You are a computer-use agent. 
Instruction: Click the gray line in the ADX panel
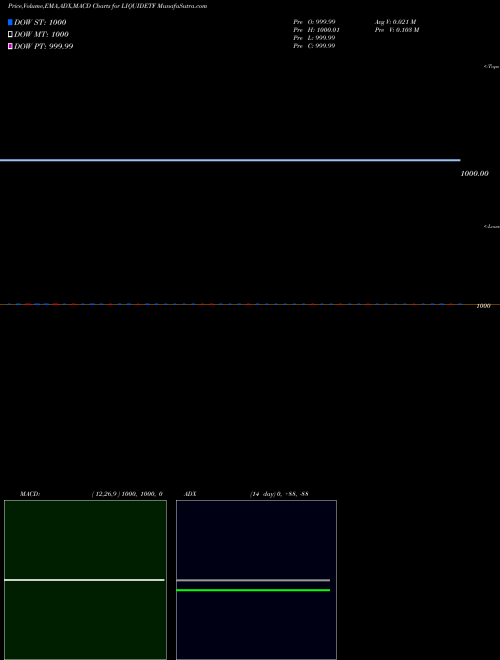point(253,580)
